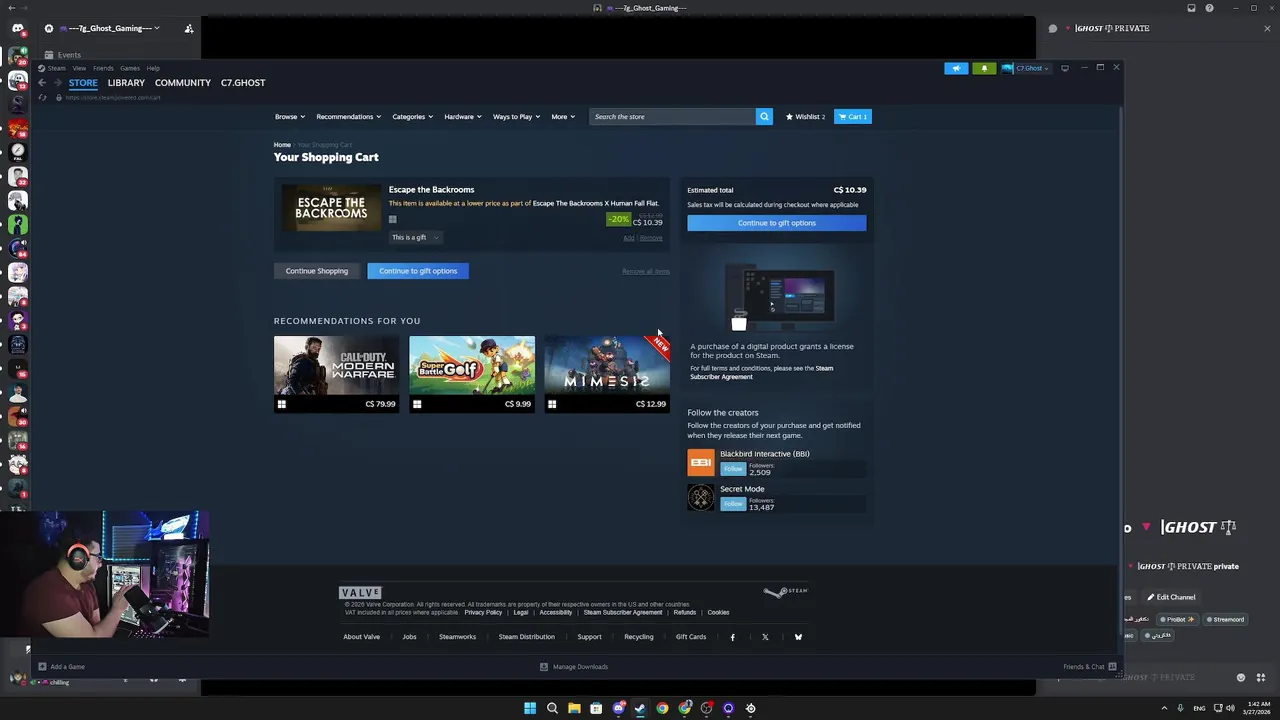Open the Games menu in Steam
Image resolution: width=1280 pixels, height=720 pixels.
click(130, 68)
